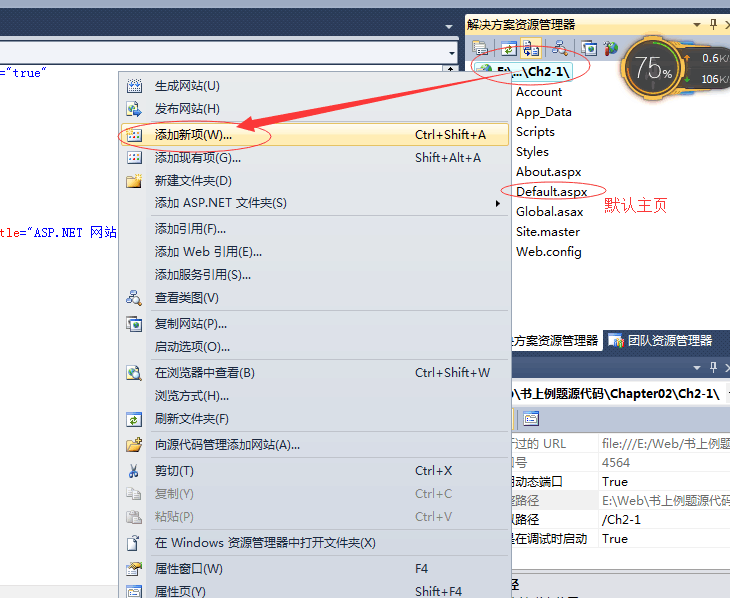The height and width of the screenshot is (598, 730).
Task: Click the Refresh icon in Solution Explorer toolbar
Action: (508, 48)
